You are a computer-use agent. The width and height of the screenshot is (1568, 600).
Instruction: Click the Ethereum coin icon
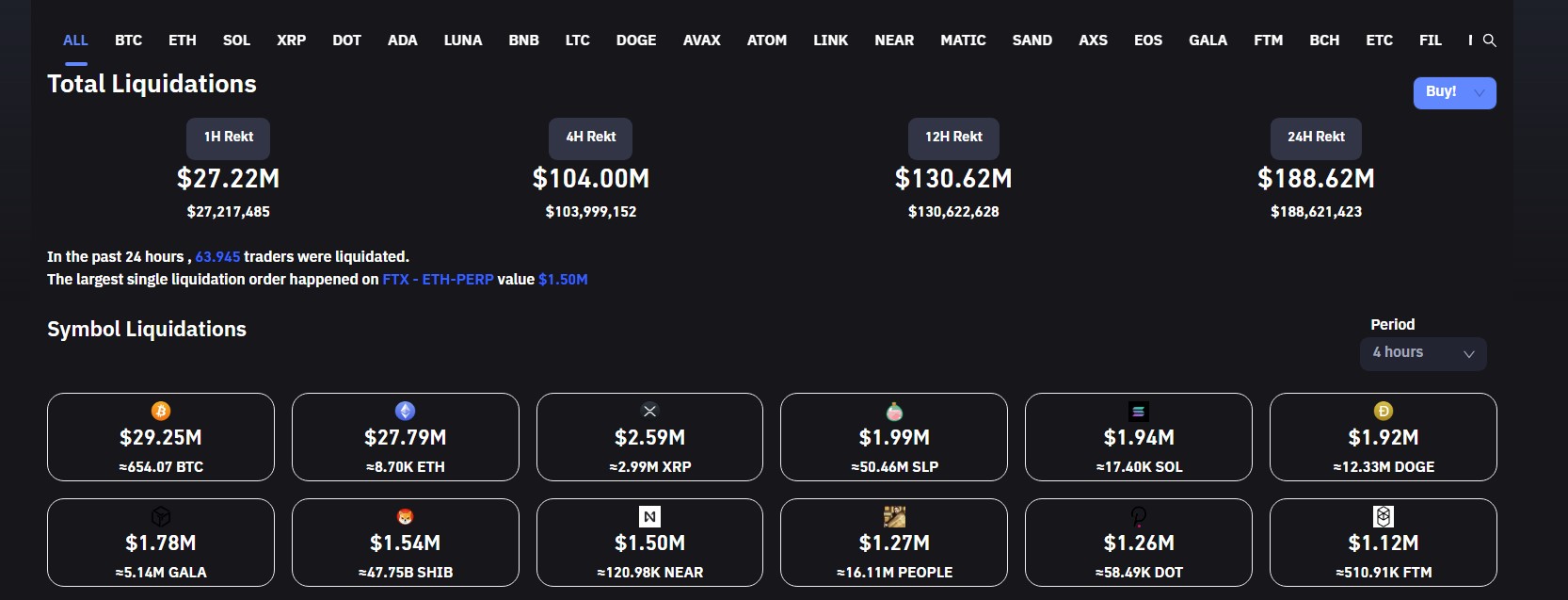pos(405,411)
